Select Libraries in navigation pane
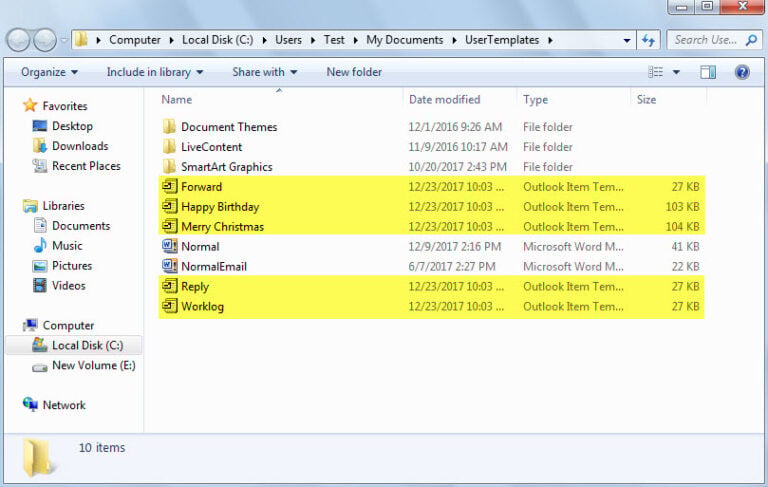The image size is (768, 487). [63, 206]
